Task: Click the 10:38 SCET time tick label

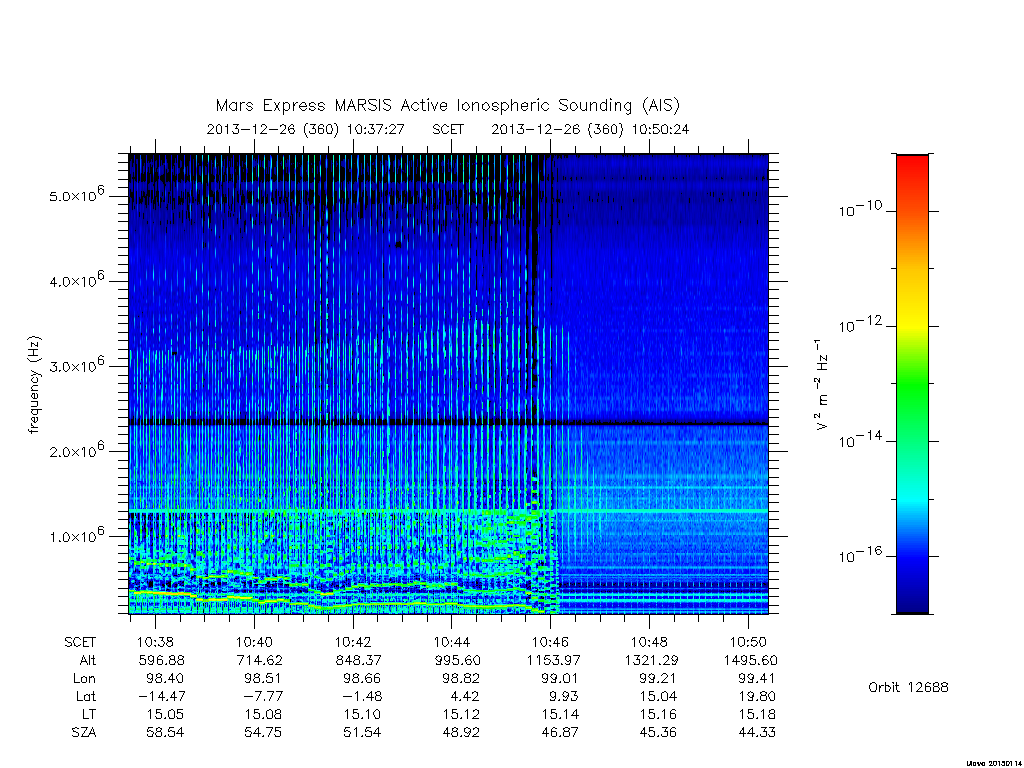Action: (x=155, y=642)
